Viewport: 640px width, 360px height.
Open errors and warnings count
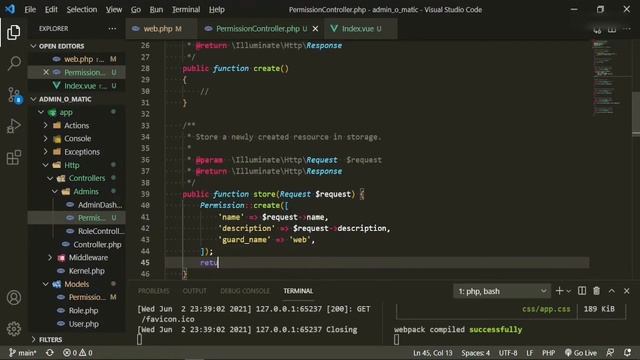click(78, 353)
